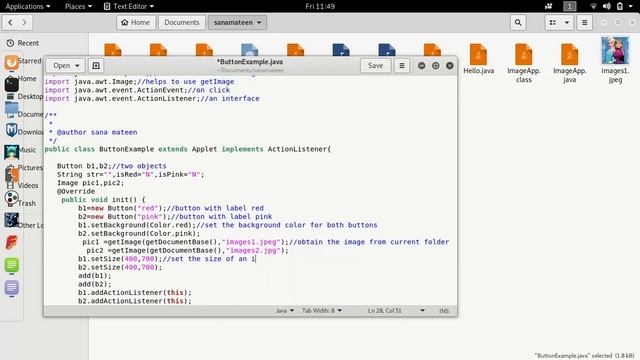The height and width of the screenshot is (360, 640).
Task: Open the Tab Width dropdown
Action: pos(322,311)
